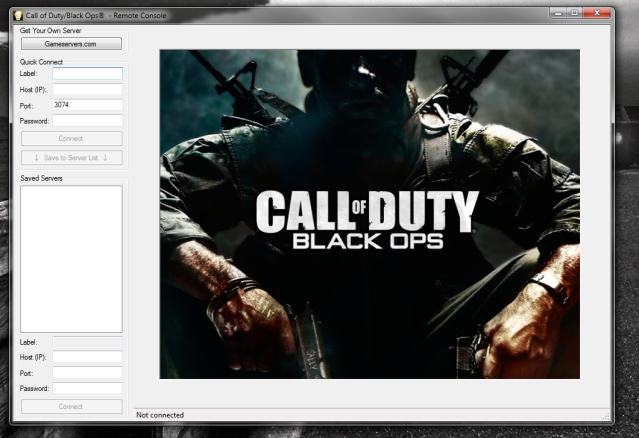Screen dimensions: 639x438
Task: Click the Call of Duty Black Ops image
Action: tap(369, 214)
